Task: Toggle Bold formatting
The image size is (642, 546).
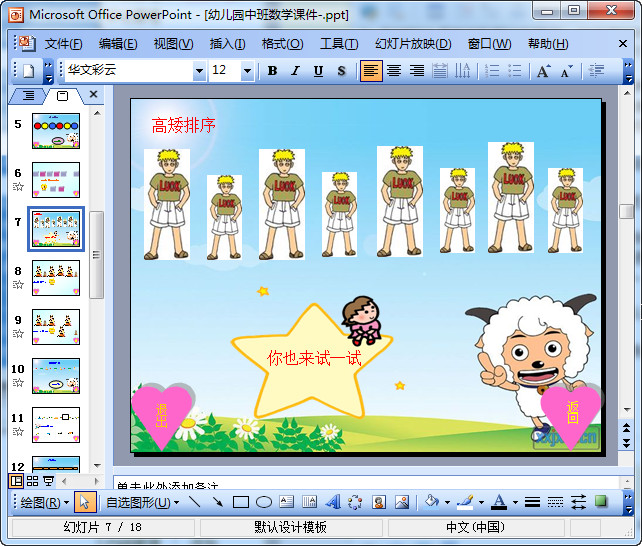Action: [272, 71]
